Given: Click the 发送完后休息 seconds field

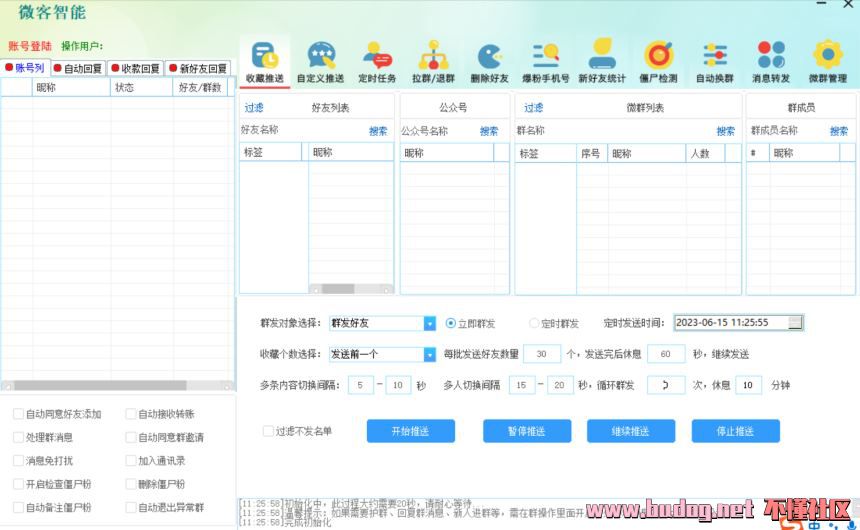Looking at the screenshot, I should click(x=666, y=354).
